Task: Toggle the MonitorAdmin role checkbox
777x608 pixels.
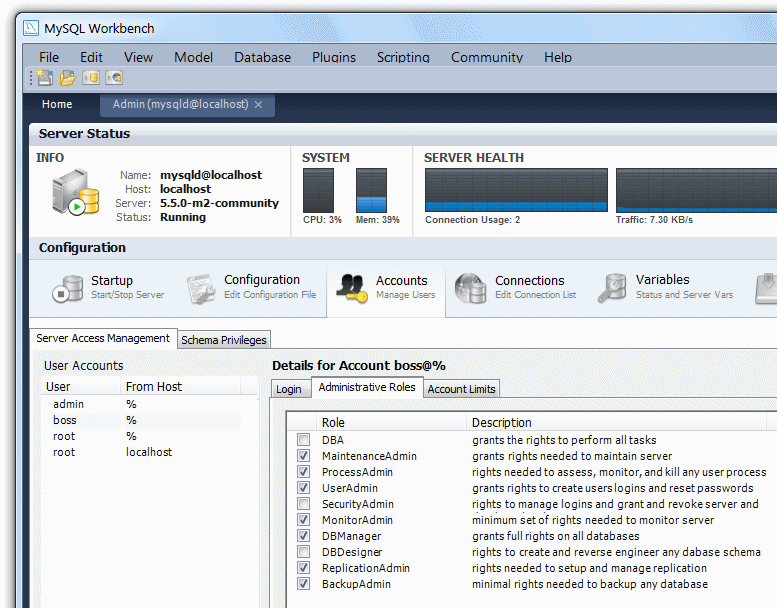Action: (x=303, y=519)
